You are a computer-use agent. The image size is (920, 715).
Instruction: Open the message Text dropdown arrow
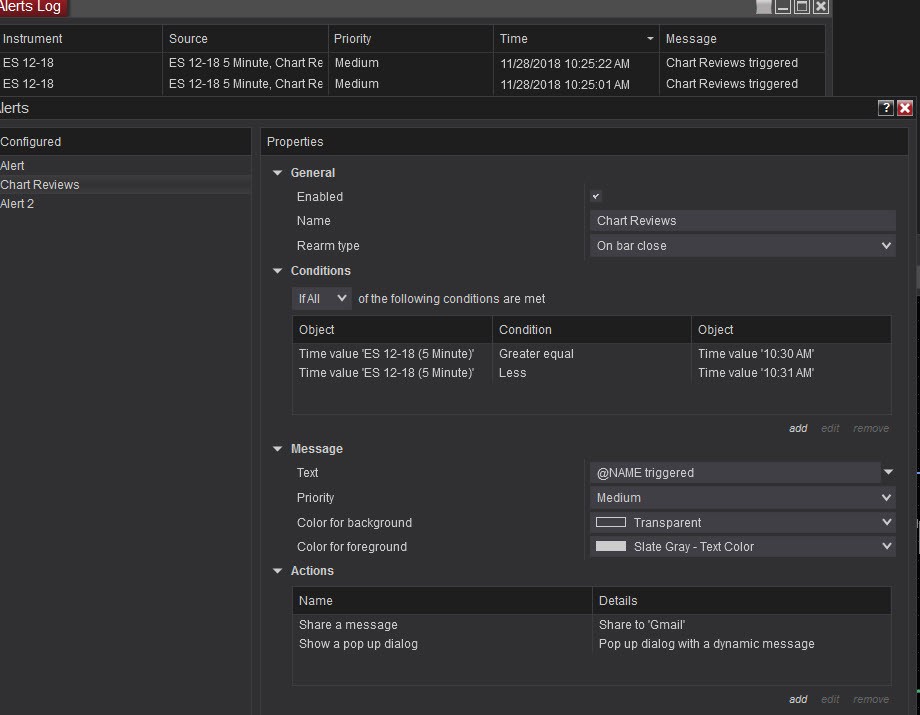(888, 472)
